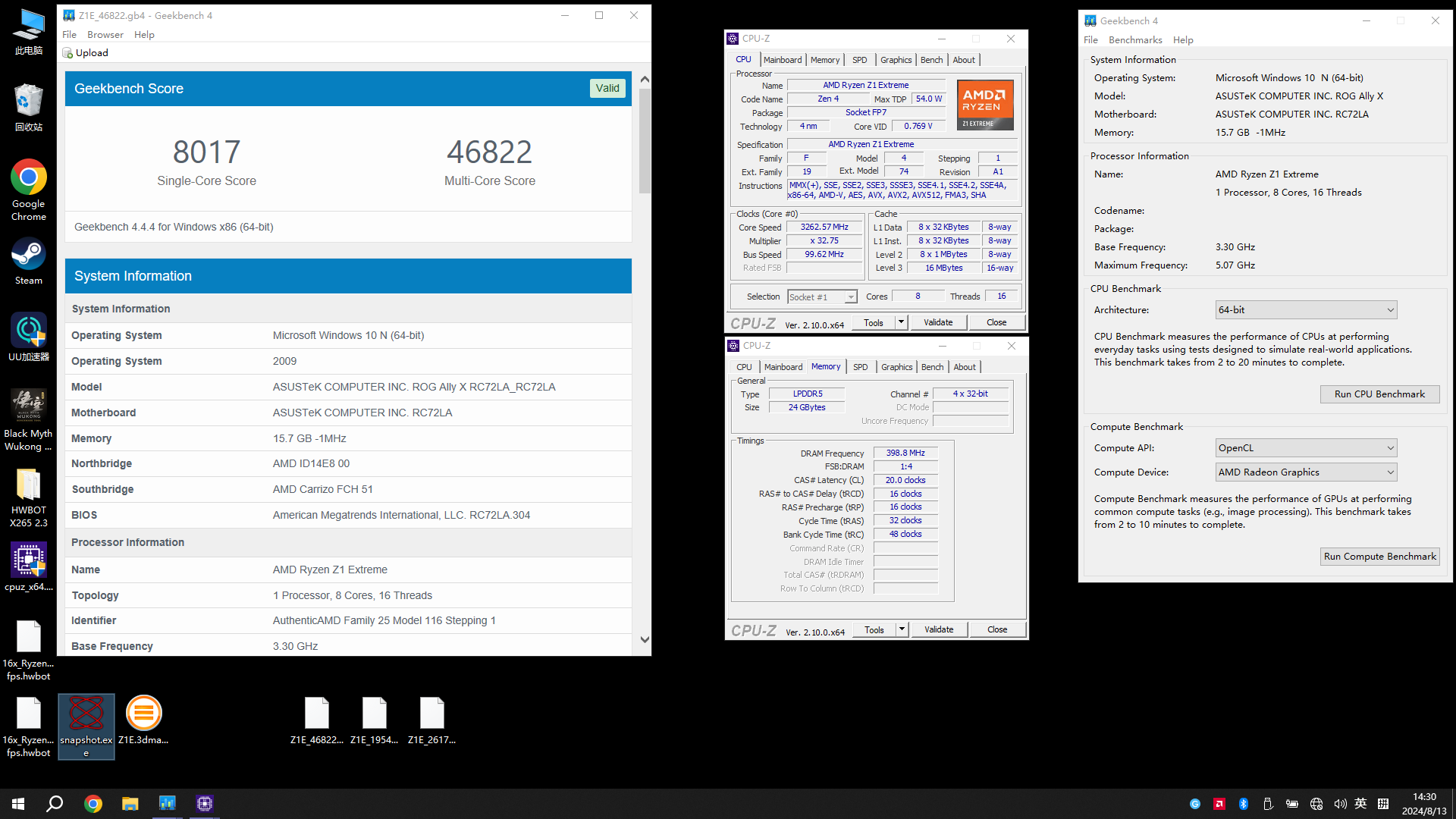
Task: Click the input language indicator in tray
Action: pyautogui.click(x=1361, y=804)
